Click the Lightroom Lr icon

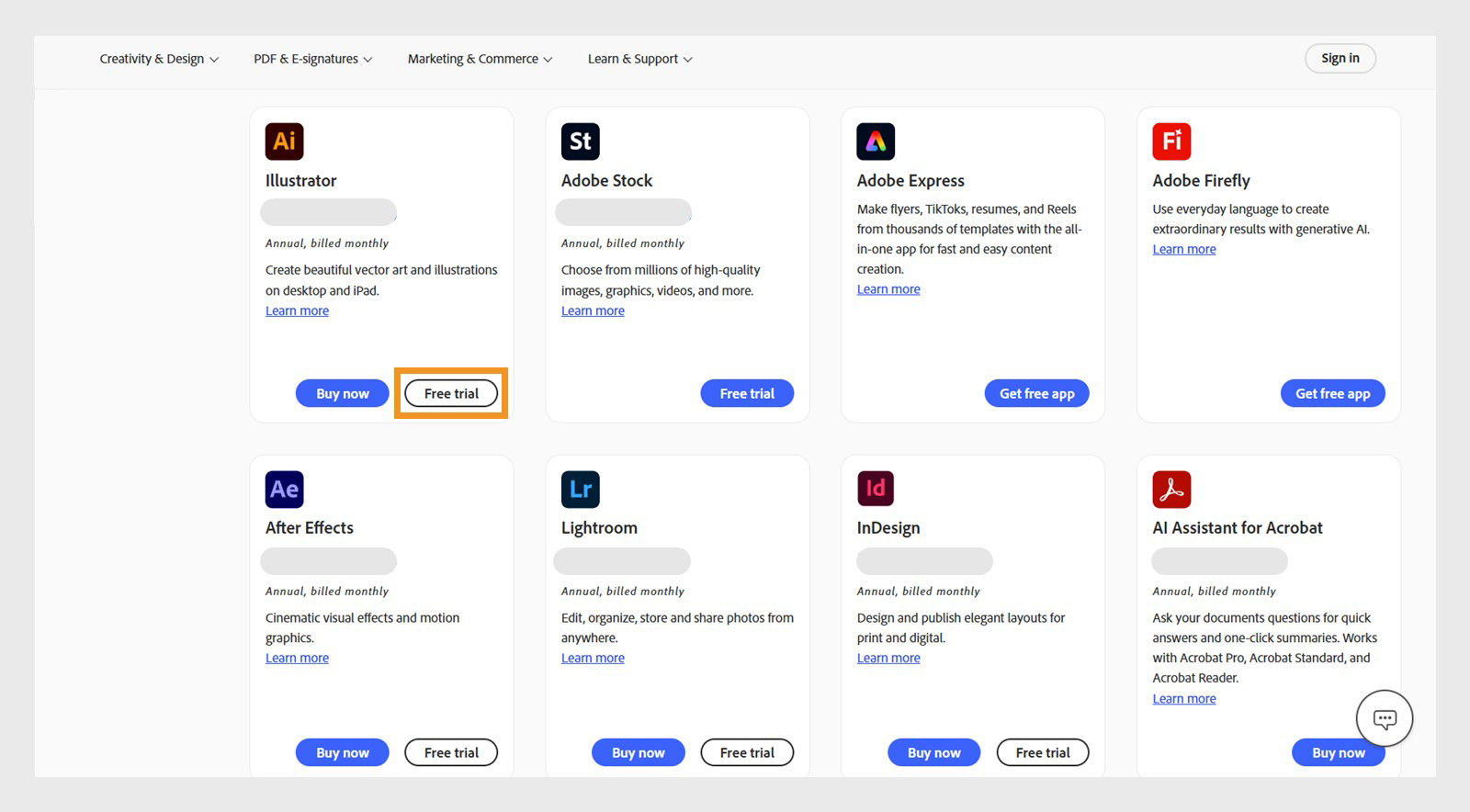click(x=580, y=489)
